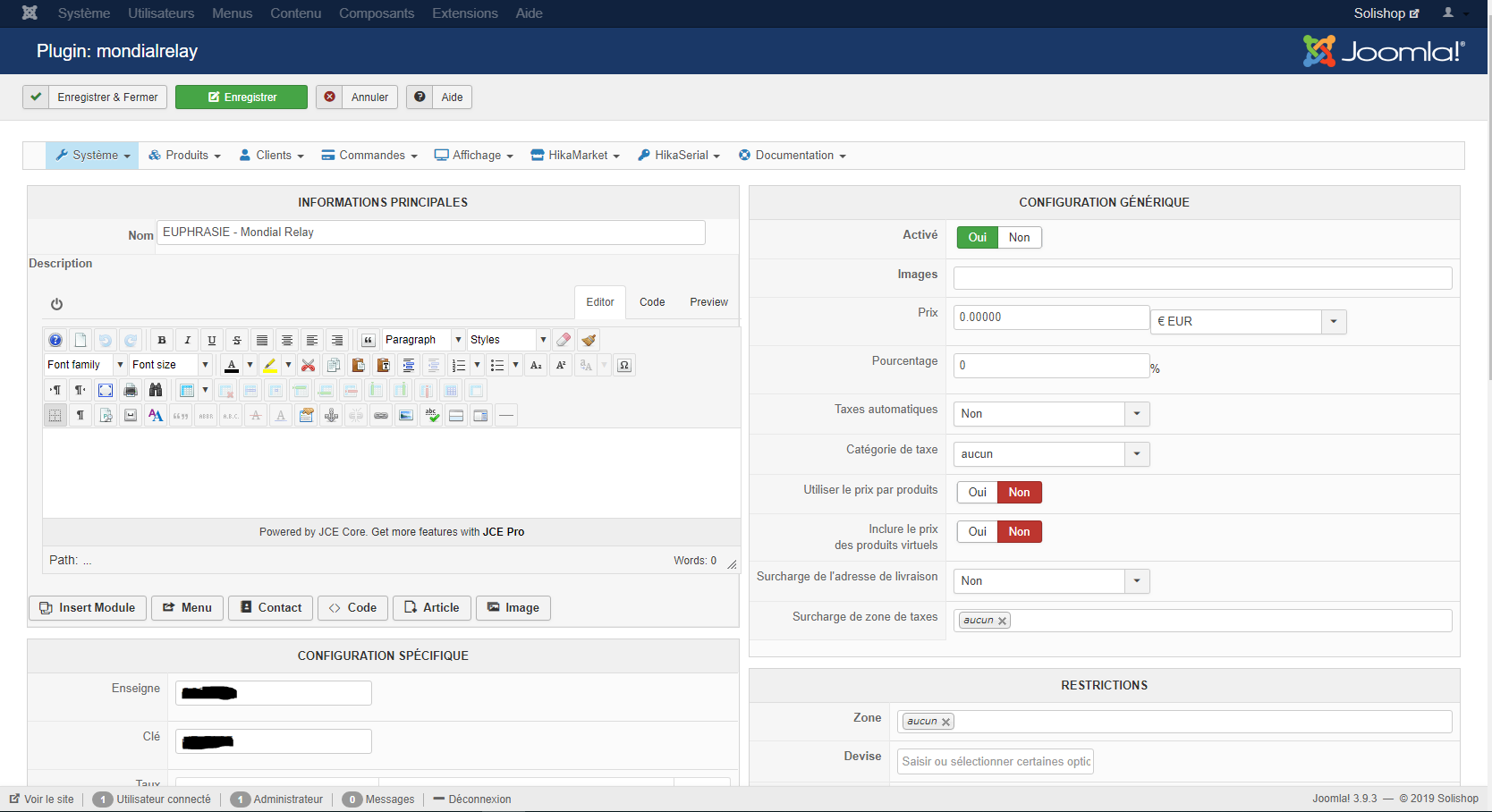The height and width of the screenshot is (812, 1492).
Task: Click the Insert Module button
Action: click(x=88, y=608)
